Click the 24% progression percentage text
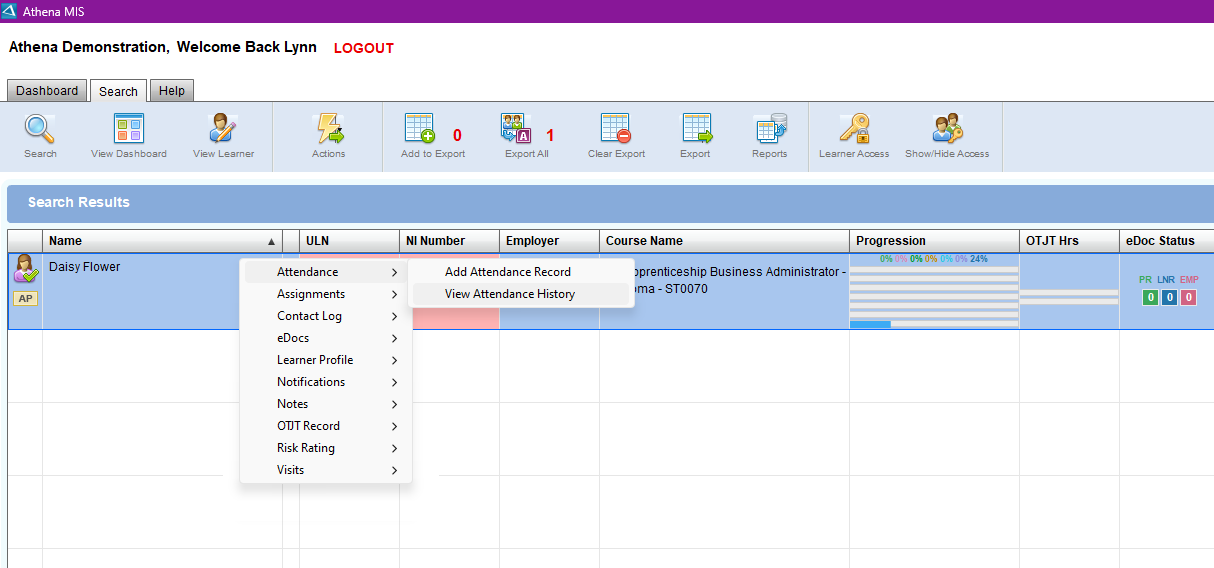This screenshot has width=1214, height=568. point(978,259)
